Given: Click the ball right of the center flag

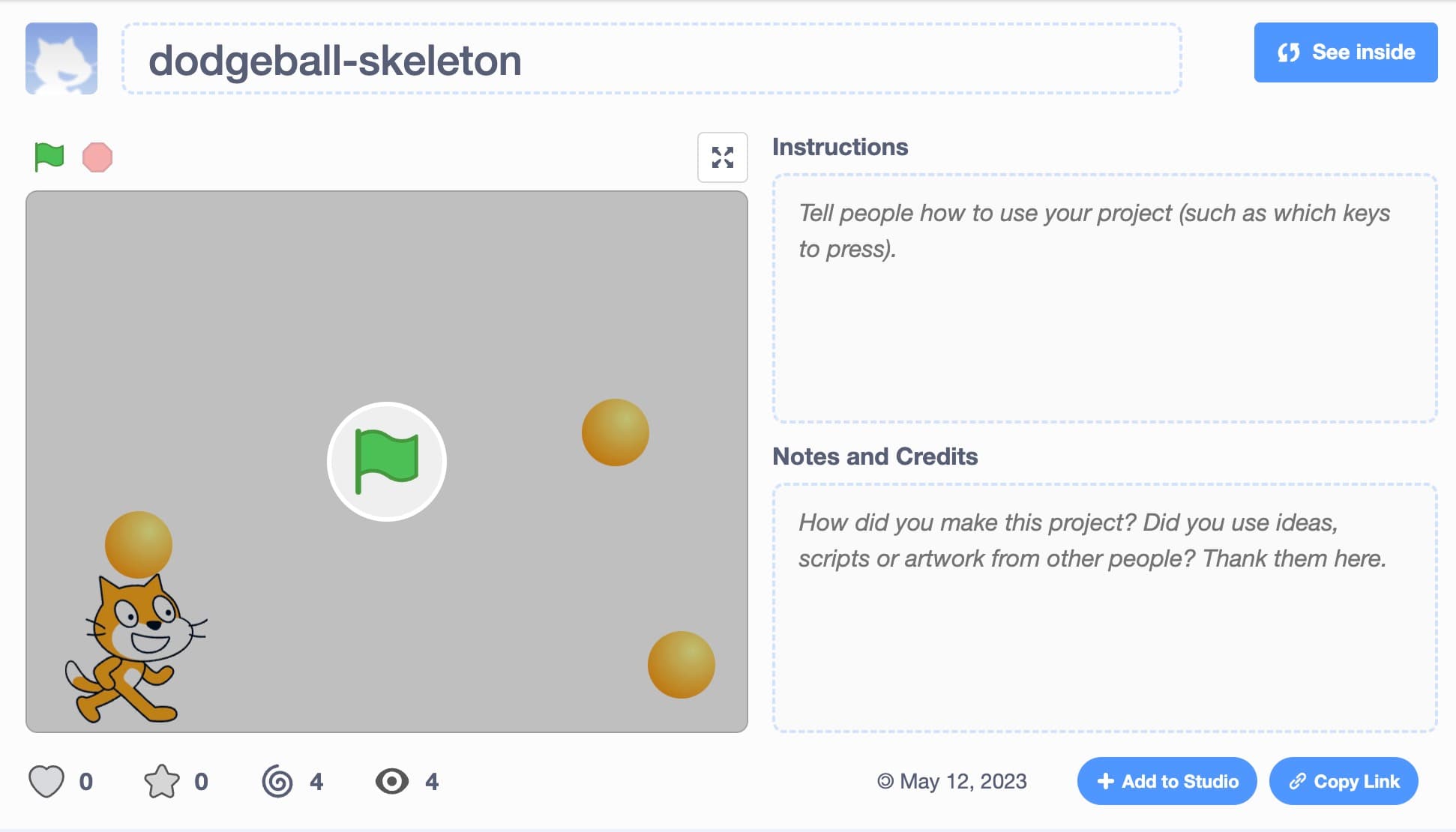Looking at the screenshot, I should point(616,432).
